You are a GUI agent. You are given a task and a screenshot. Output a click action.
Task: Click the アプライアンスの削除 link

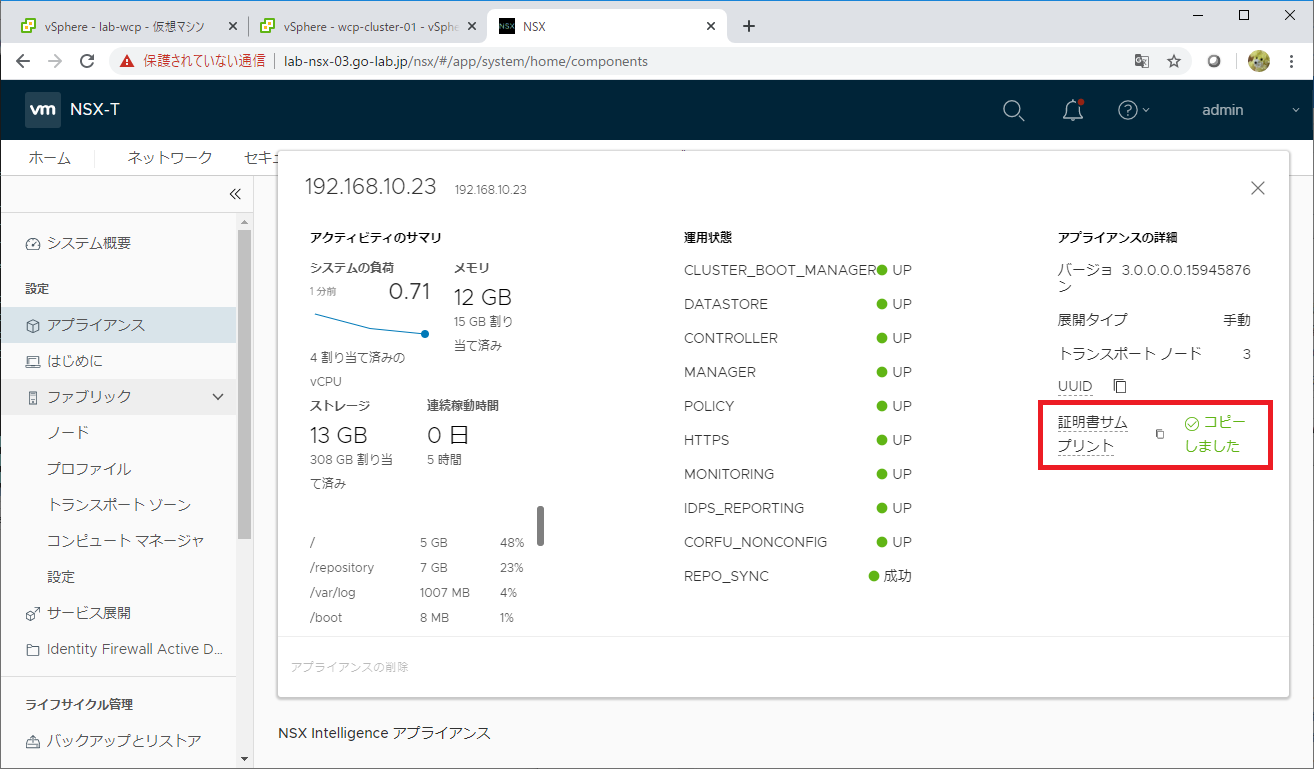[350, 667]
